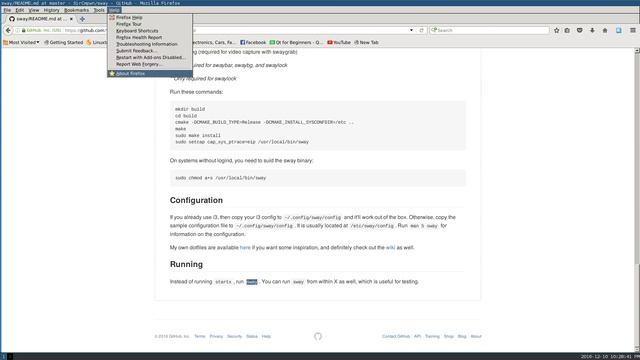The image size is (640, 360).
Task: Select the sway/README.md tab
Action: pyautogui.click(x=41, y=19)
